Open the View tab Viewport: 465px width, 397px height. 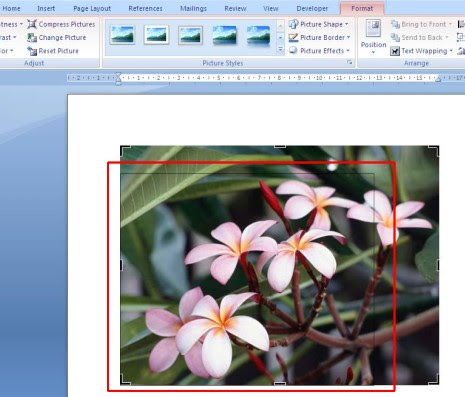271,8
